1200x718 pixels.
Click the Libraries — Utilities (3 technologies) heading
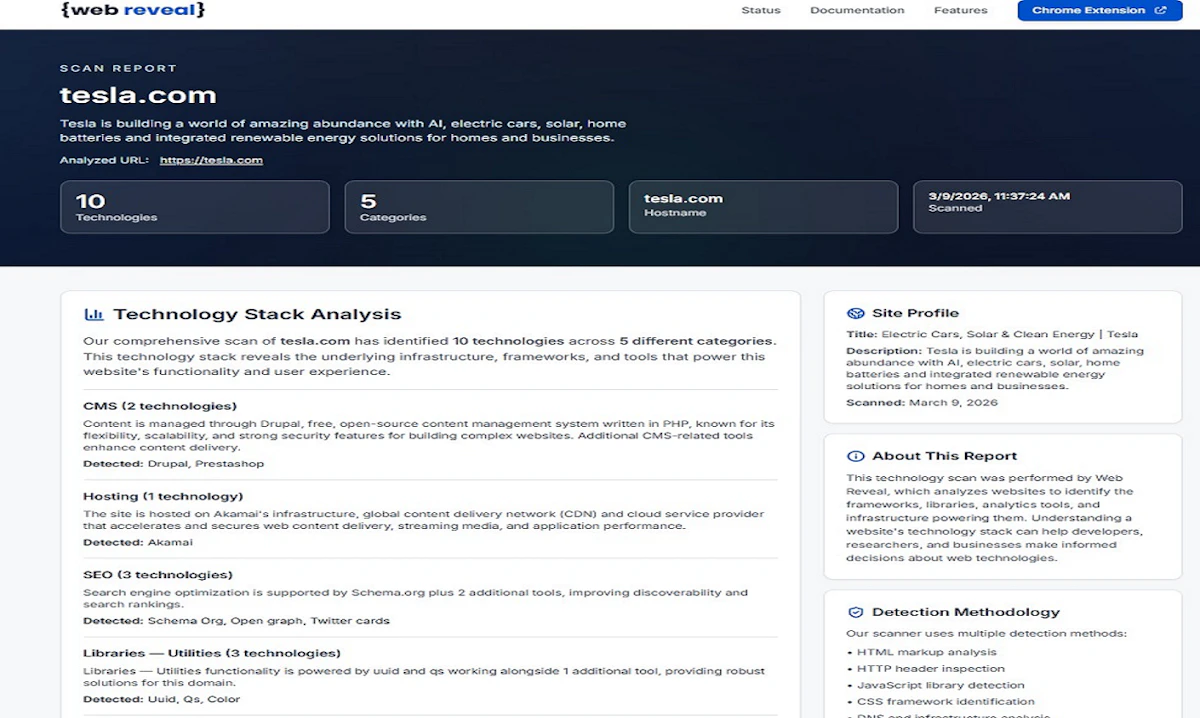[x=212, y=653]
